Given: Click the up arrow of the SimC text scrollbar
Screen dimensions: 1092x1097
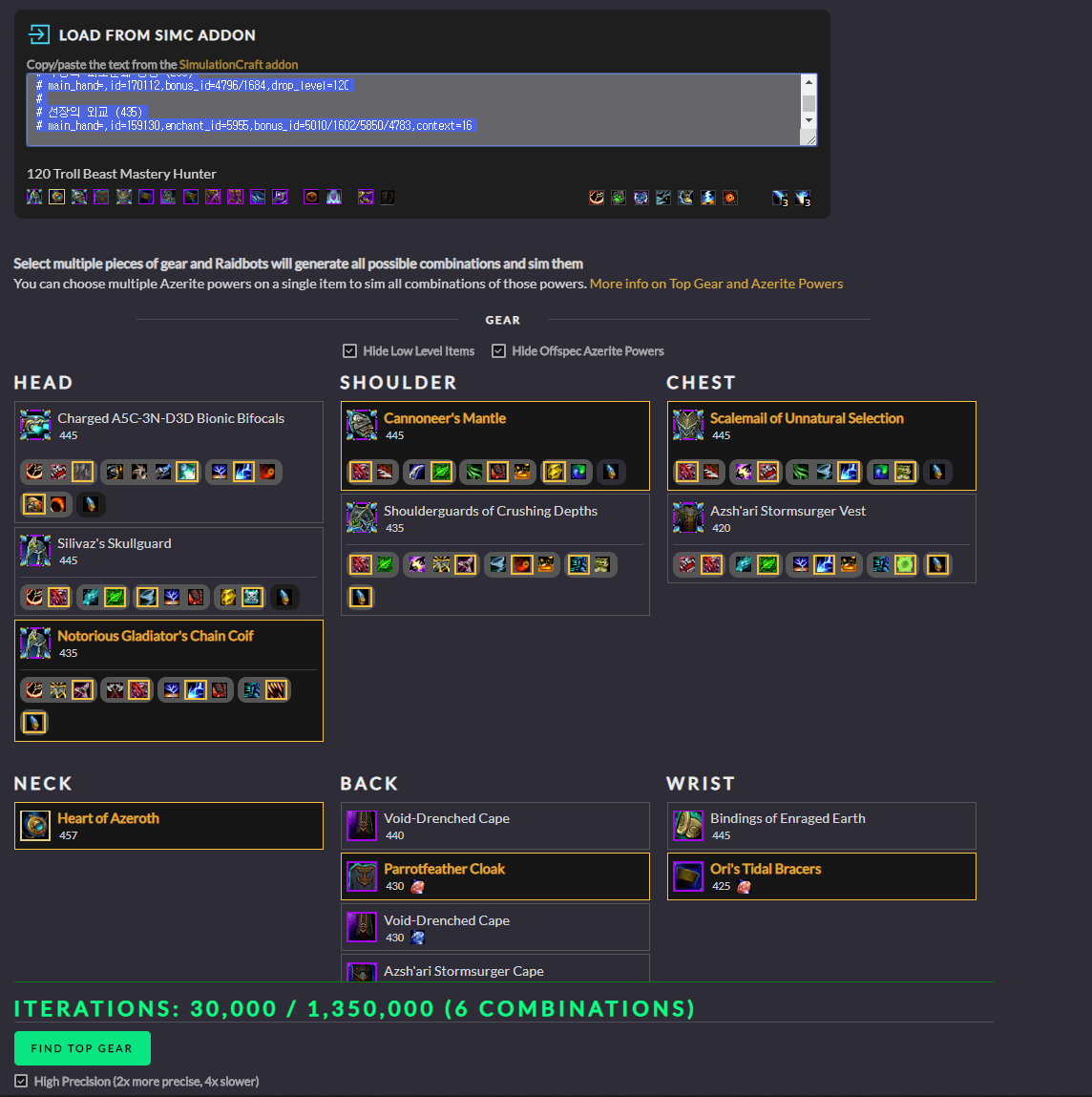Looking at the screenshot, I should 808,82.
